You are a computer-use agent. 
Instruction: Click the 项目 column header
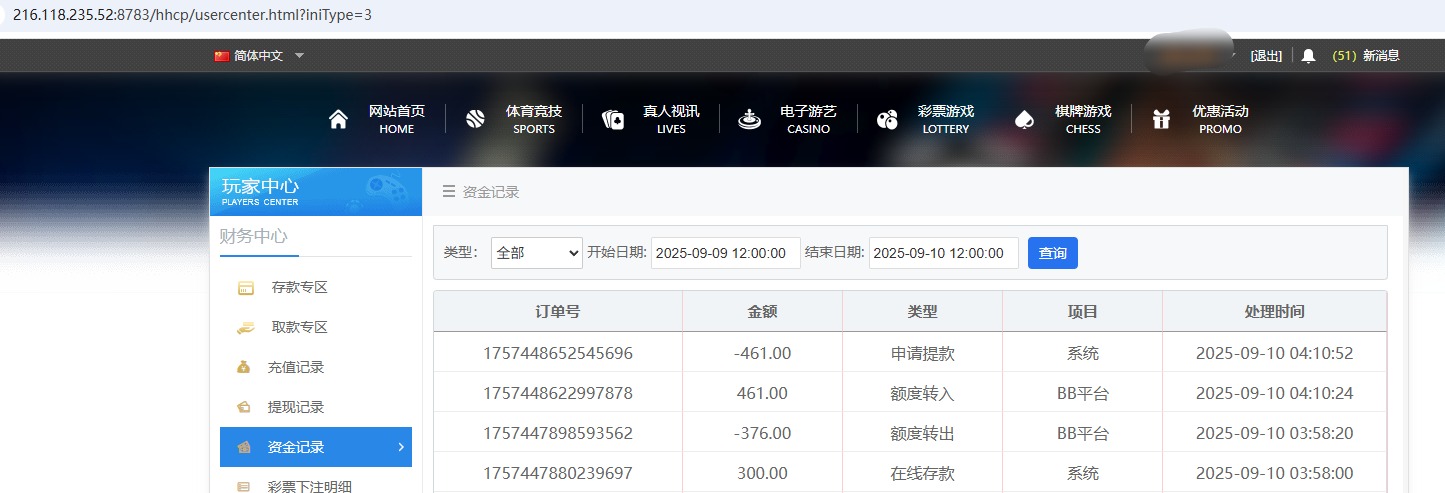pos(1083,312)
